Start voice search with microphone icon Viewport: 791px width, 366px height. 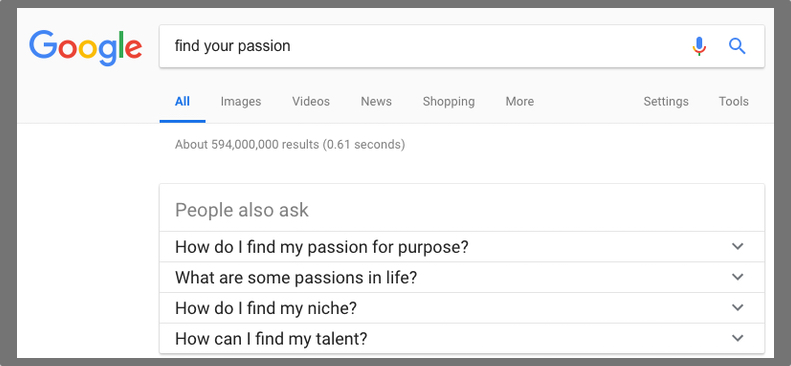click(x=699, y=46)
